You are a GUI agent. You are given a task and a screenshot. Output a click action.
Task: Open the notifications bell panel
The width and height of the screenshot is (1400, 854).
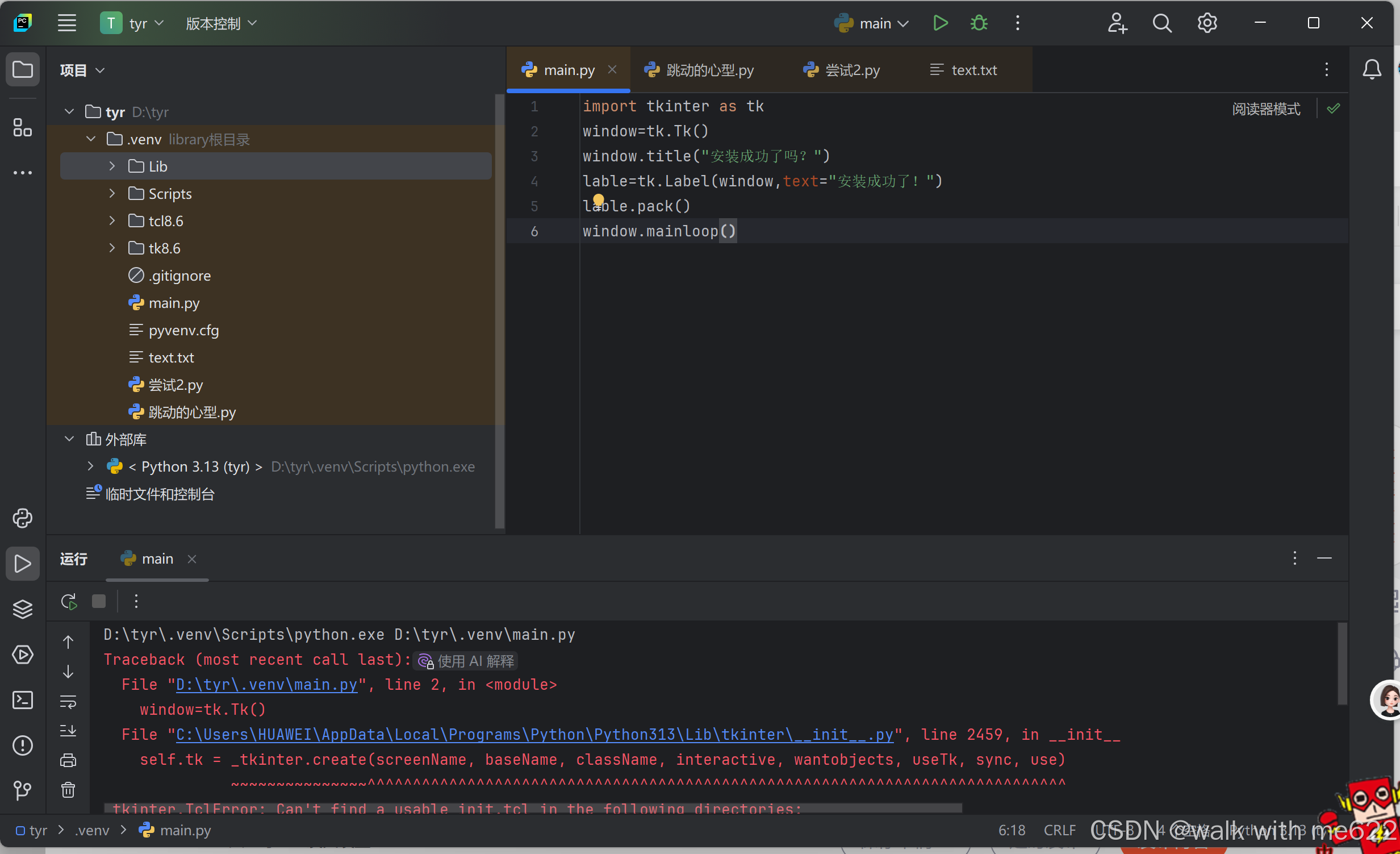click(1371, 70)
